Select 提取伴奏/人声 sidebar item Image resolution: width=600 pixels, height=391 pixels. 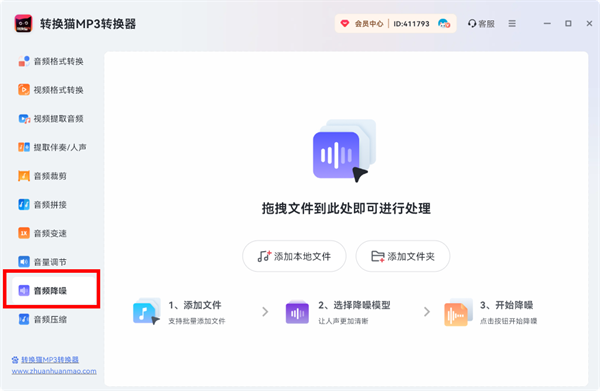point(52,147)
